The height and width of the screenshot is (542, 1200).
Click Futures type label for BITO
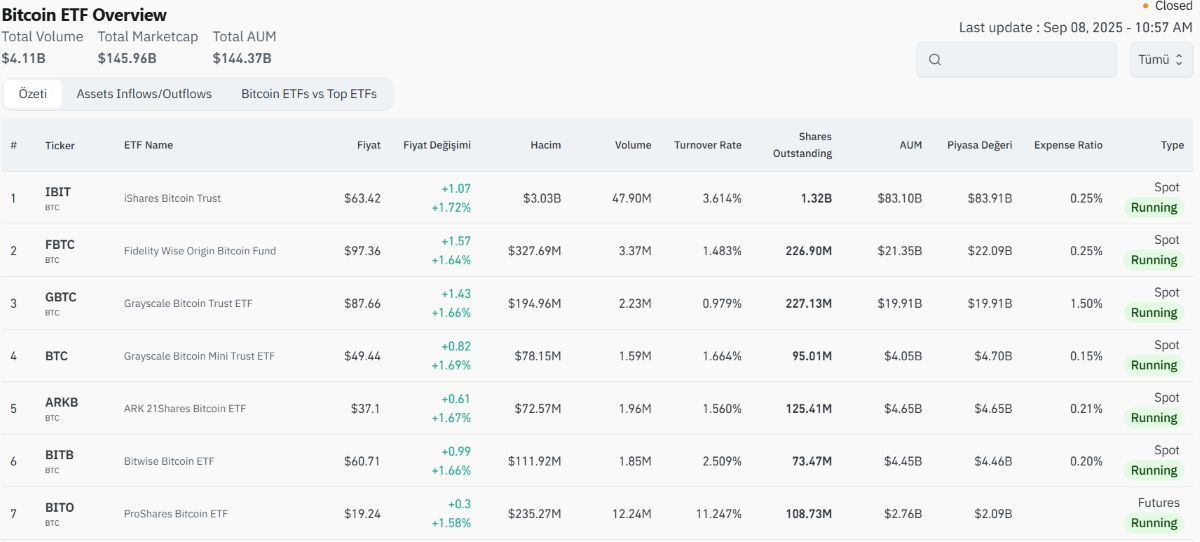(1159, 503)
